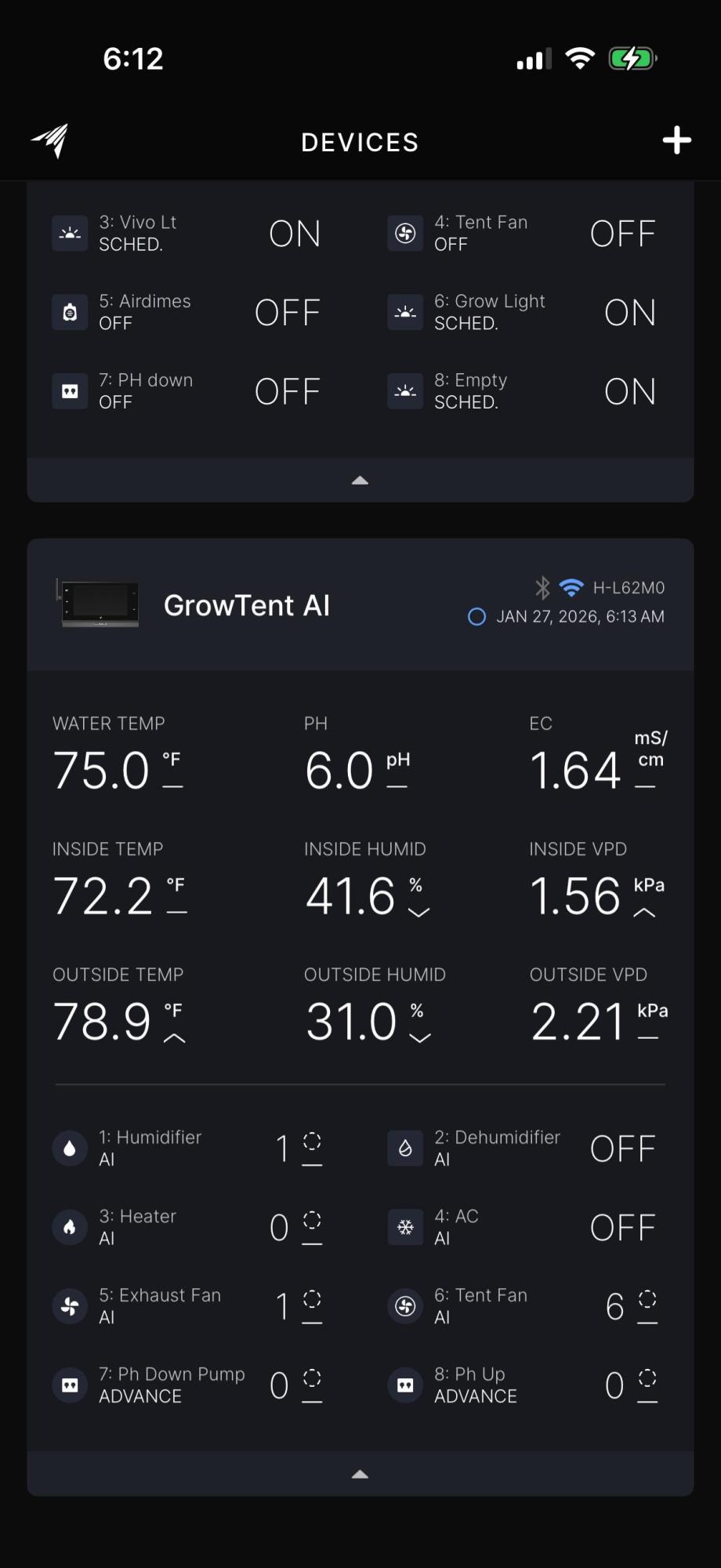Tap the Exhaust Fan icon
The height and width of the screenshot is (1568, 721).
(70, 1306)
